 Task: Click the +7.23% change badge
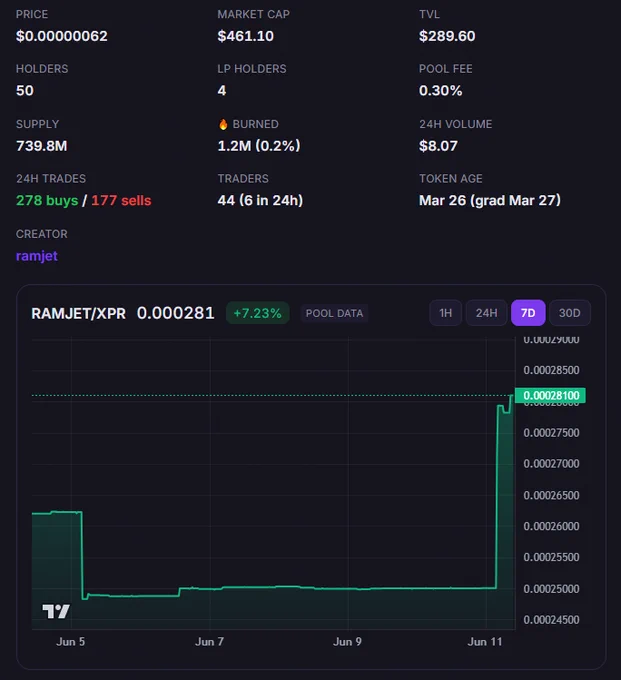pyautogui.click(x=258, y=313)
